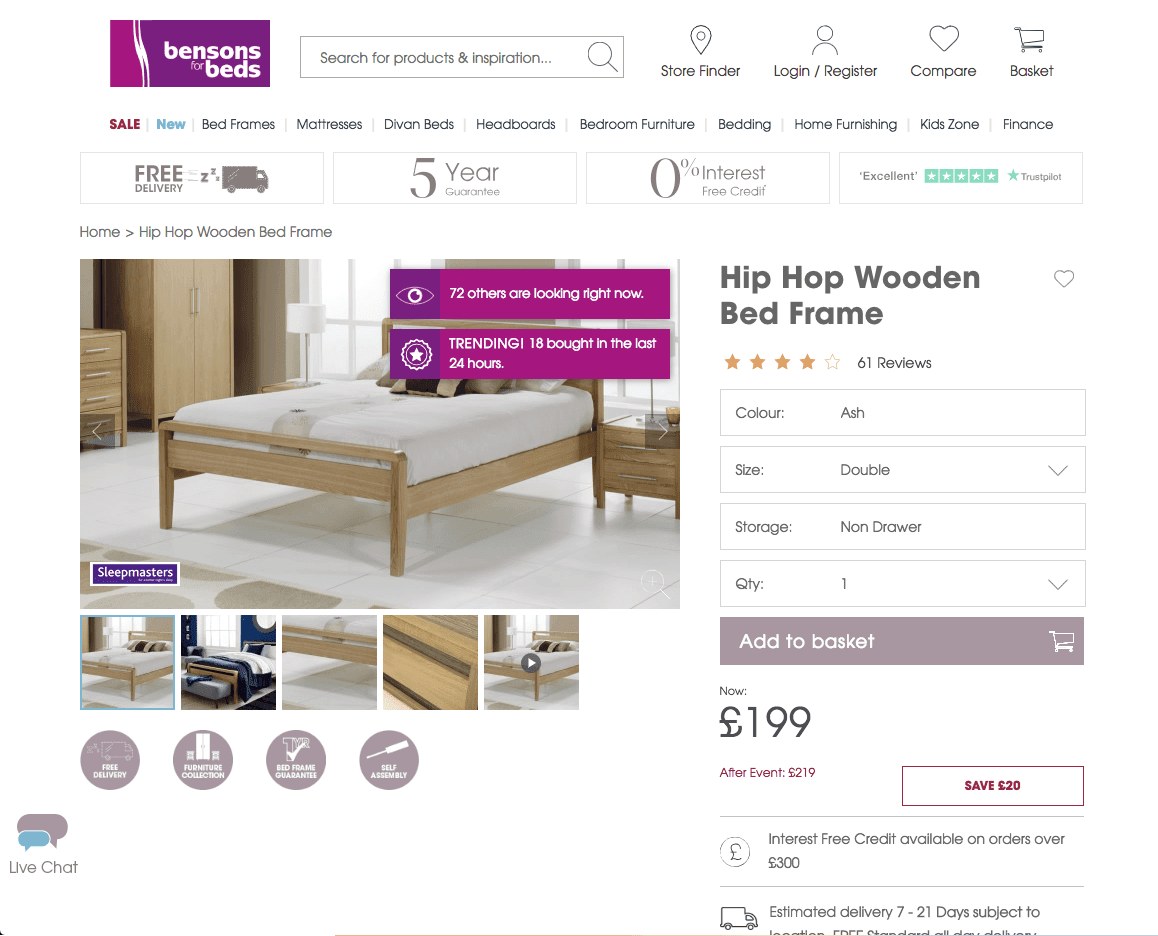Click the Self Assembly round badge
Image resolution: width=1158 pixels, height=936 pixels.
(389, 760)
